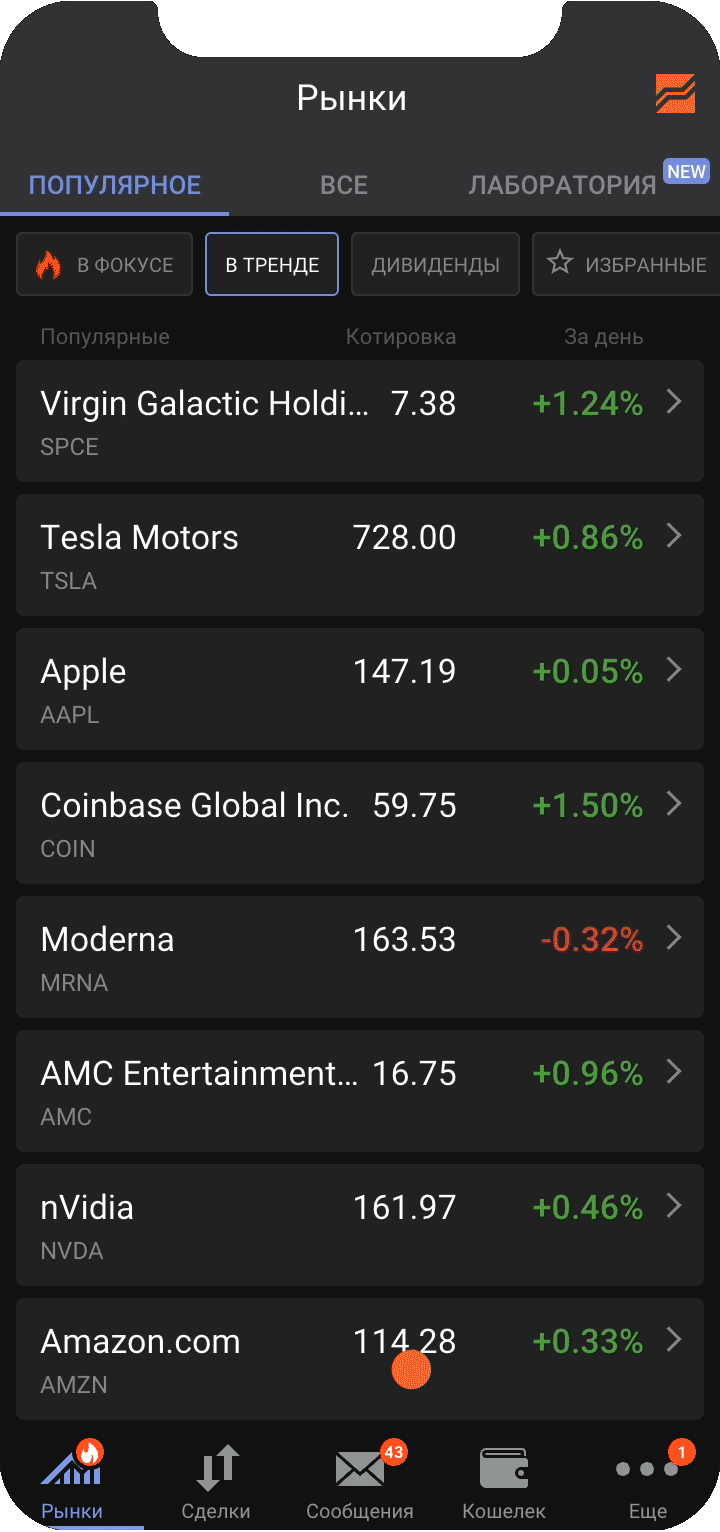The image size is (720, 1532).
Task: Open AMC Entertainment stock row
Action: point(300,1092)
